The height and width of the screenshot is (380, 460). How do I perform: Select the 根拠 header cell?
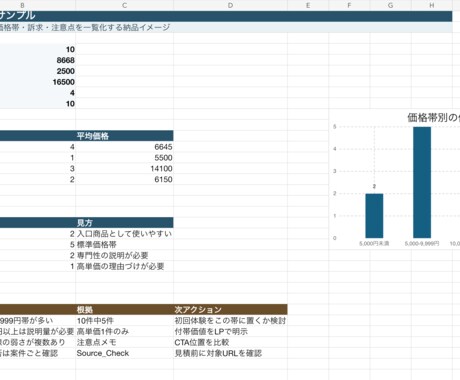coord(124,310)
